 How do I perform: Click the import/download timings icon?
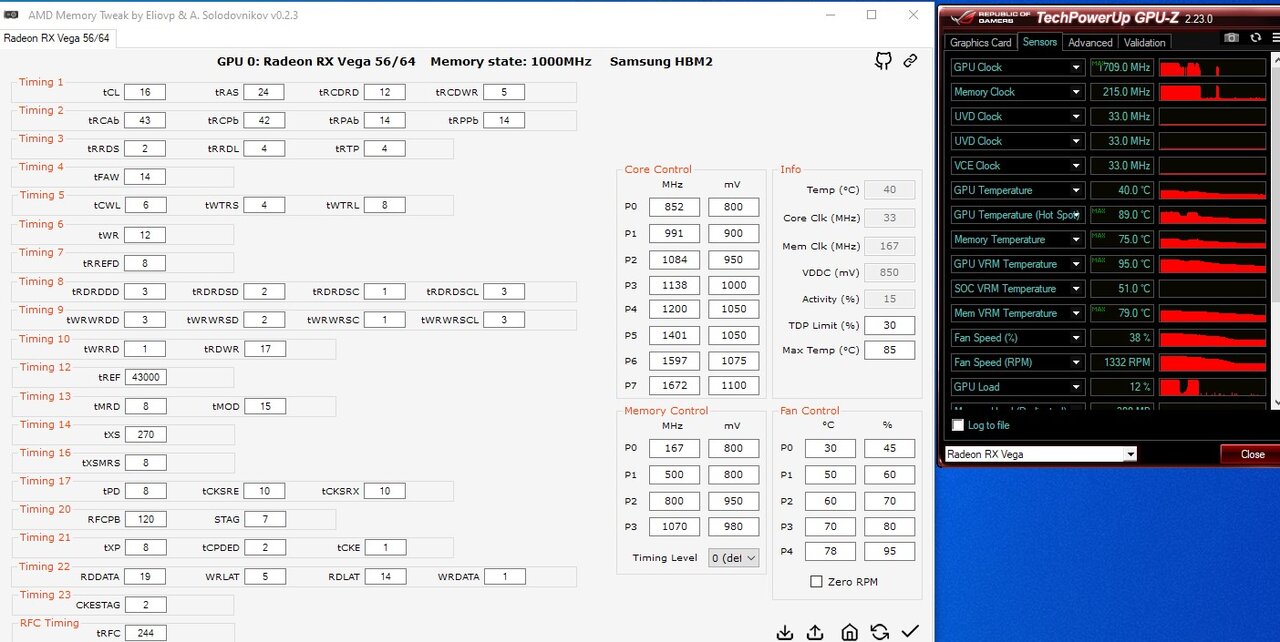tap(785, 632)
